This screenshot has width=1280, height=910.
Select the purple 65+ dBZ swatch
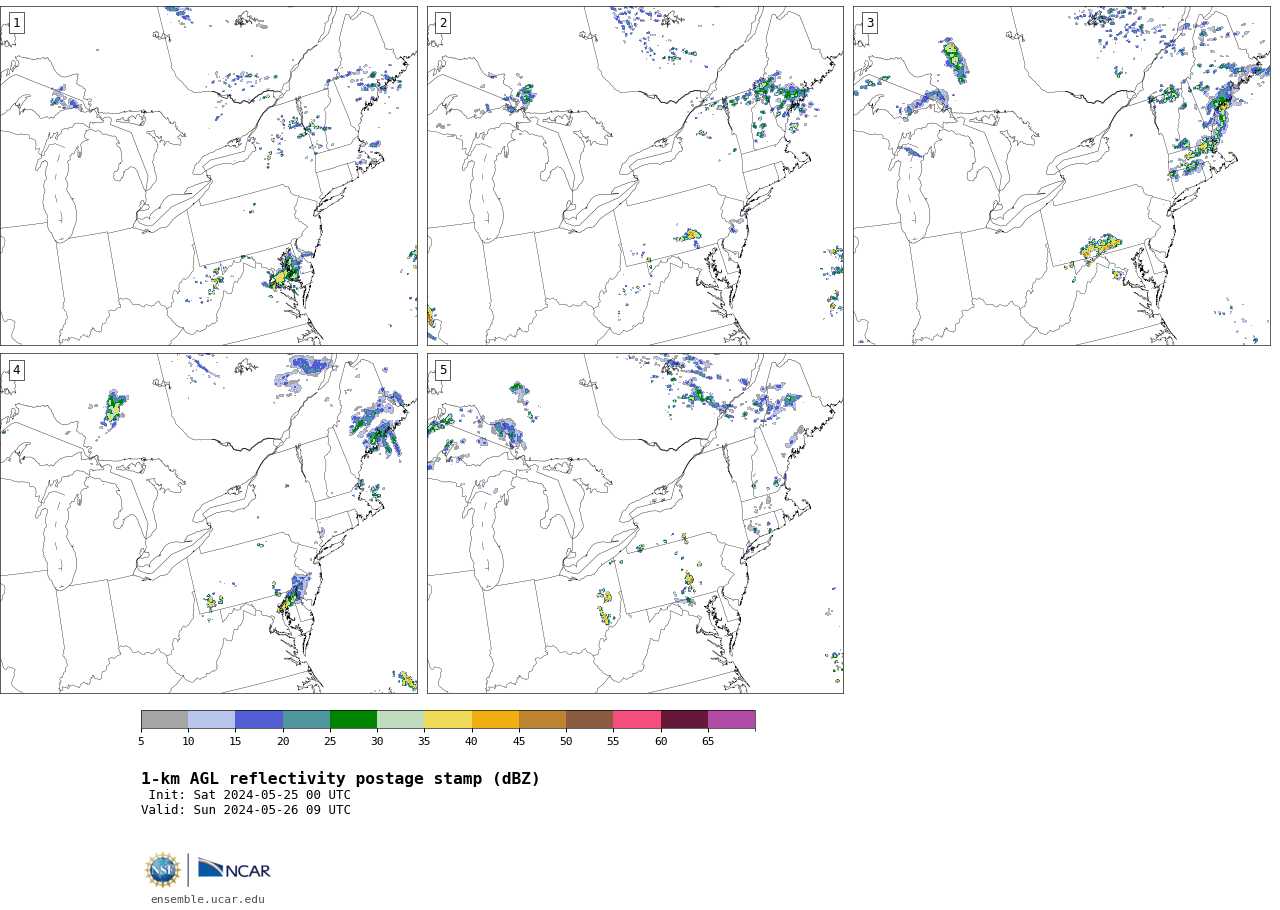pos(732,720)
